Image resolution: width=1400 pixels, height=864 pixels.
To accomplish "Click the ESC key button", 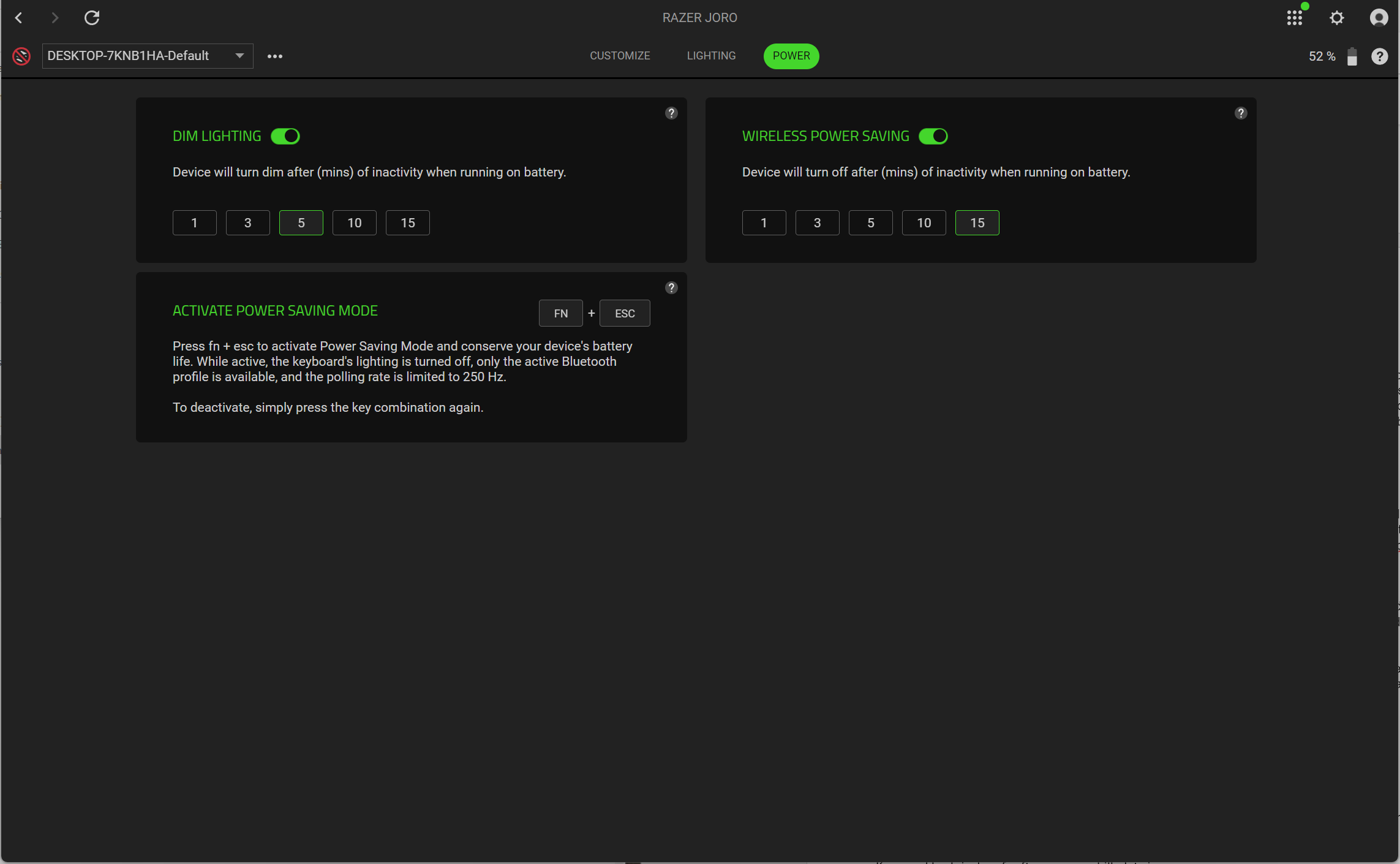I will (625, 313).
